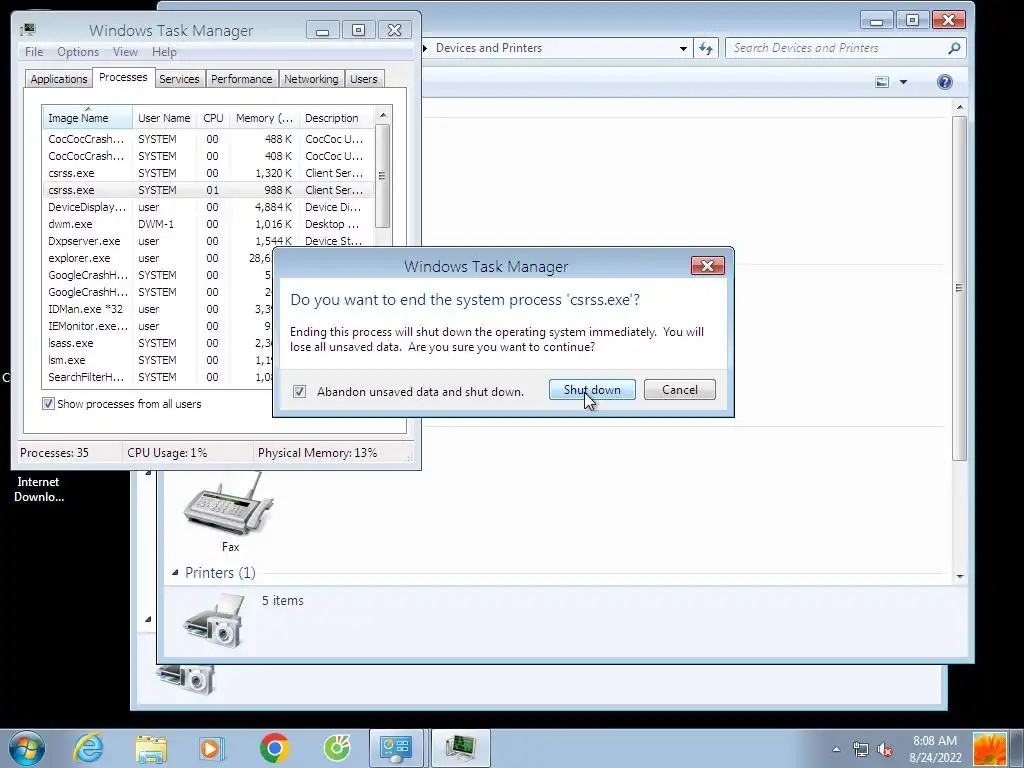Click Shut down in the csrss.exe dialog
The height and width of the screenshot is (768, 1024).
click(x=592, y=390)
